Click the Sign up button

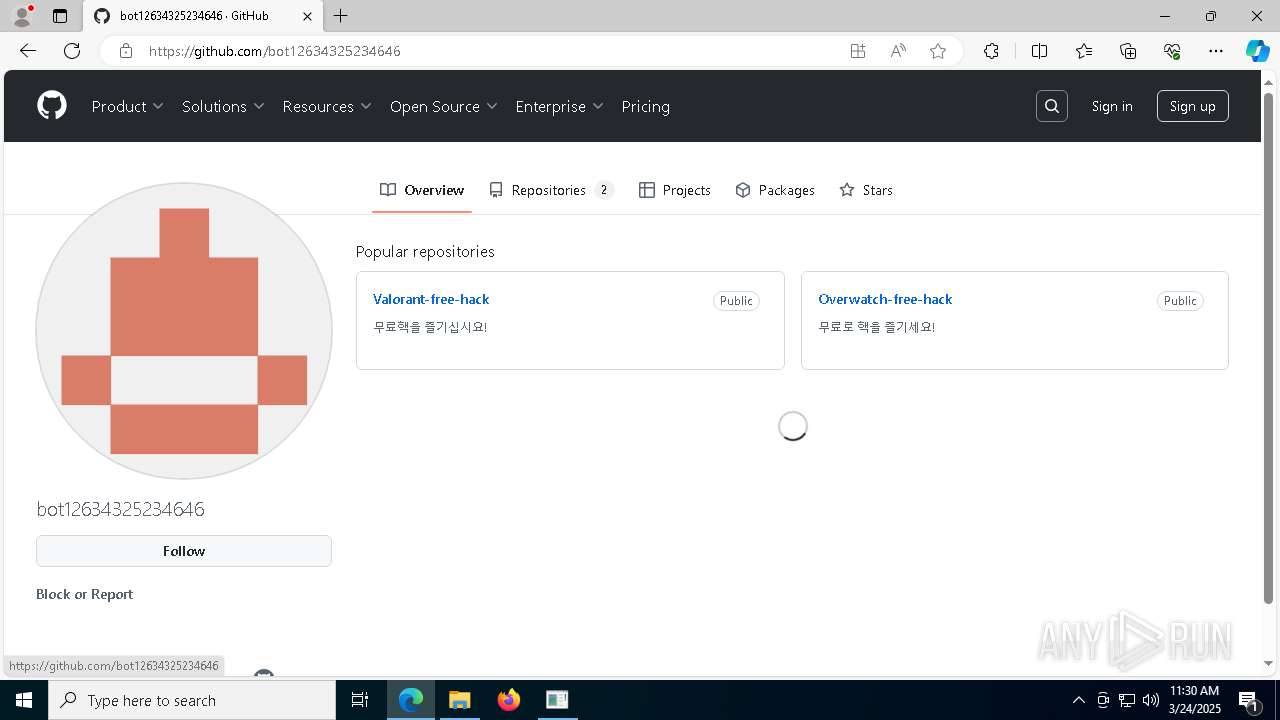pos(1192,106)
